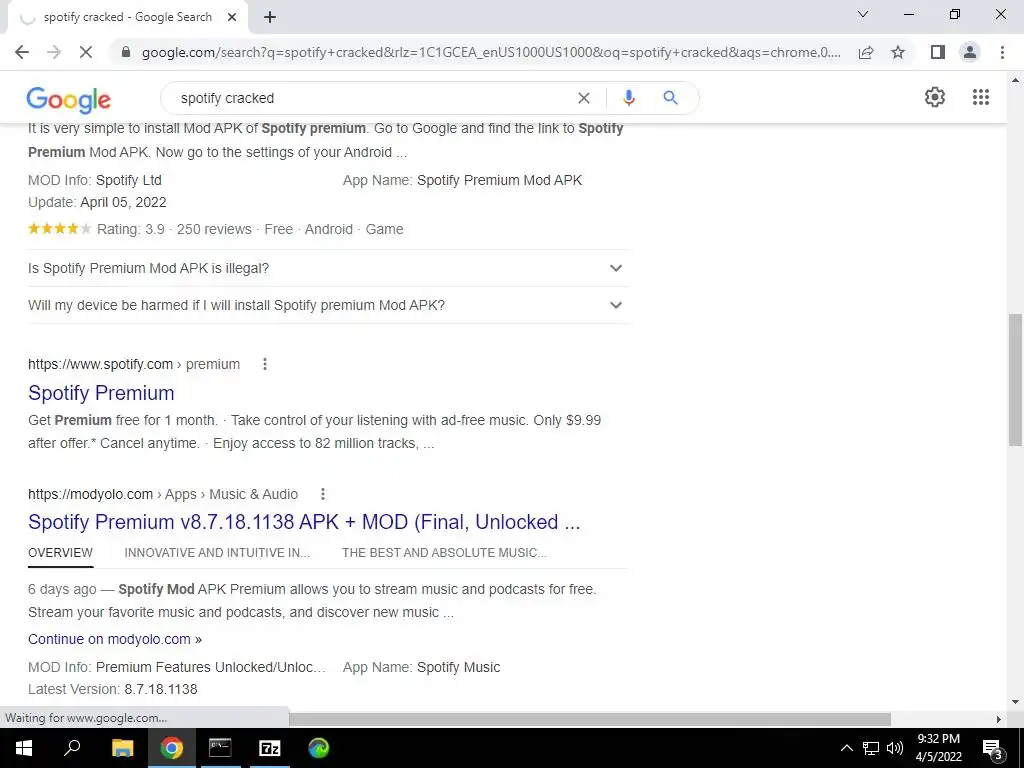Click 'Continue on modyolo.com' link
1024x768 pixels.
click(115, 639)
